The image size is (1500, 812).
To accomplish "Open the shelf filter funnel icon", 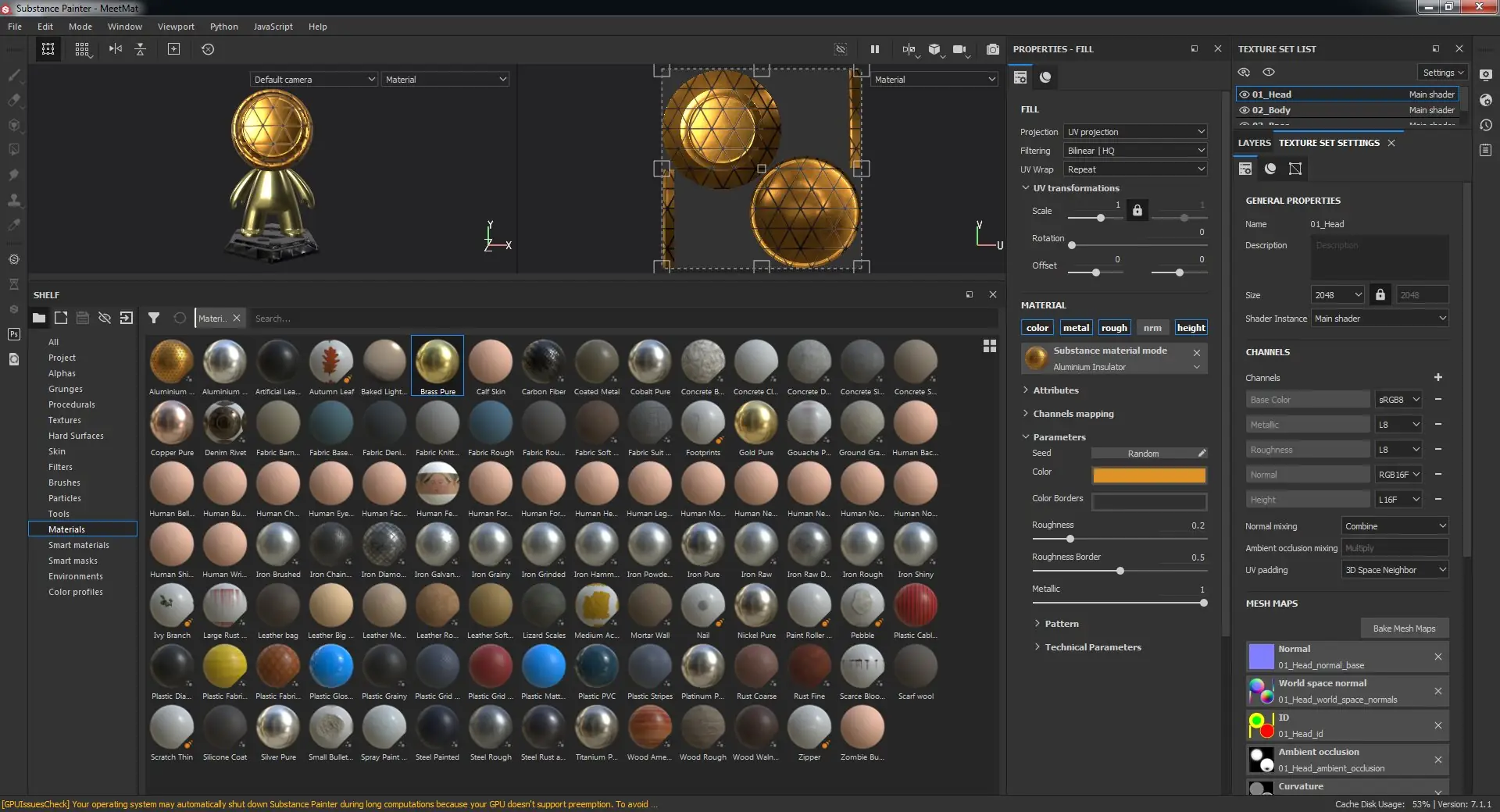I will pyautogui.click(x=154, y=318).
